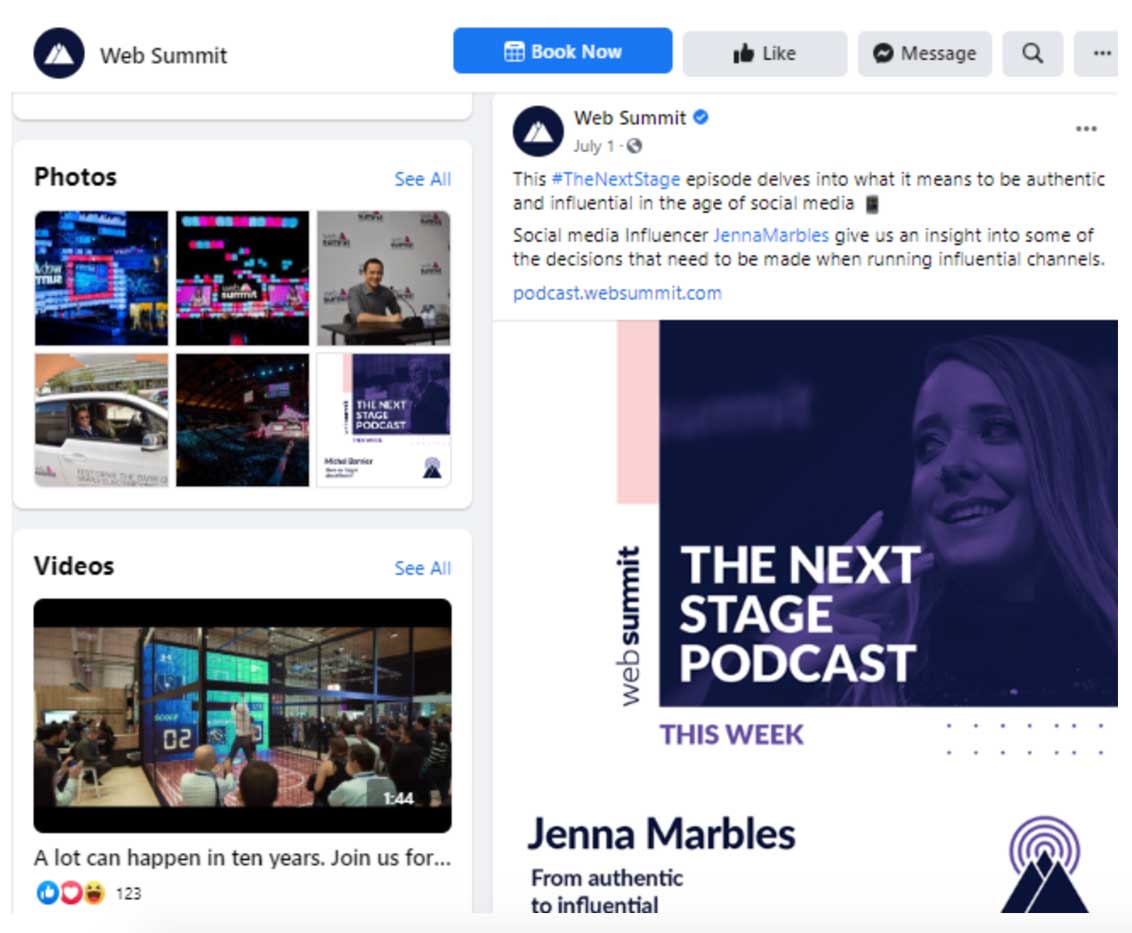
Task: Open page search with magnifier icon
Action: (x=1032, y=53)
